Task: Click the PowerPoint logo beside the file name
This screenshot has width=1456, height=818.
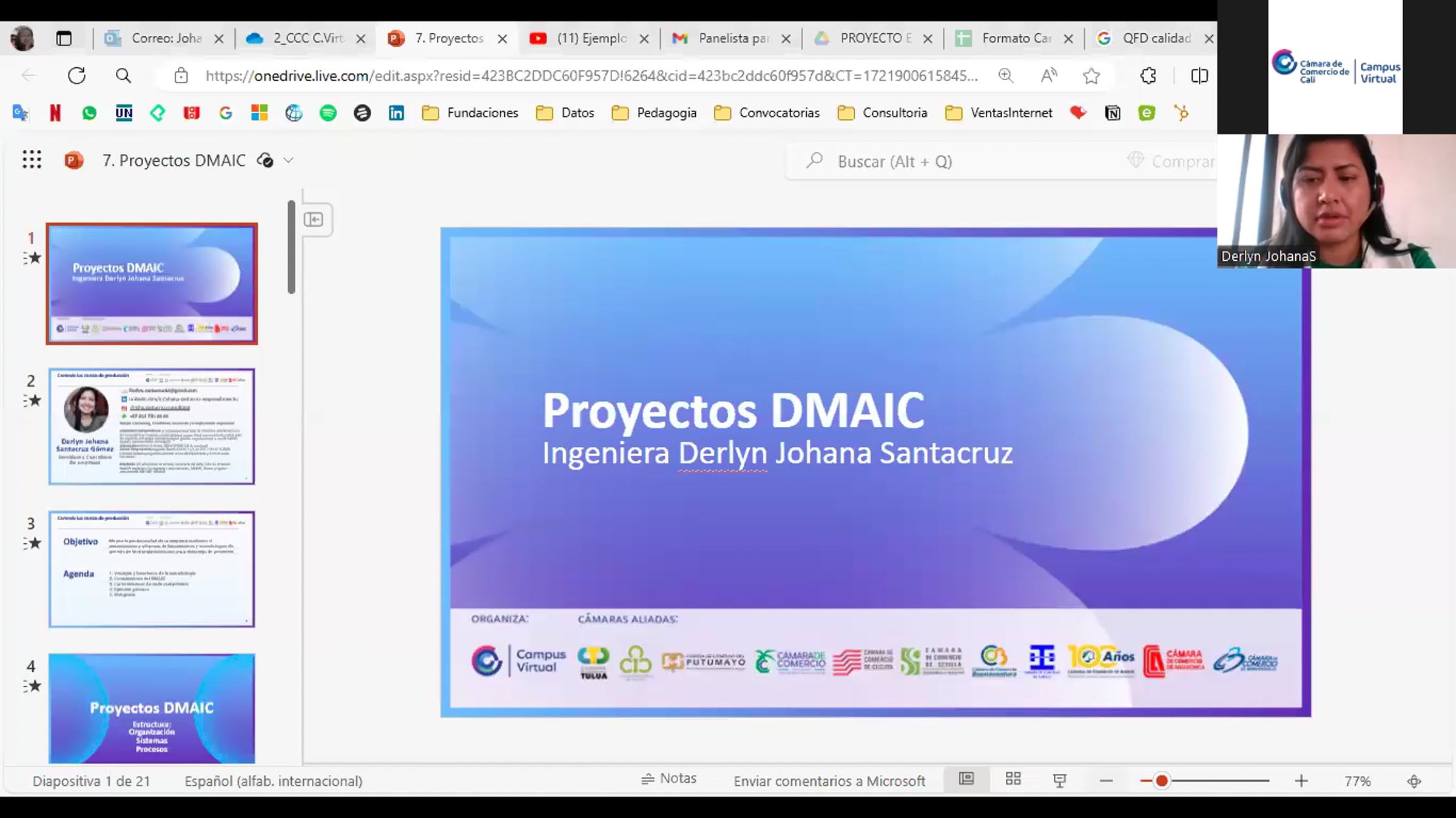Action: click(x=74, y=160)
